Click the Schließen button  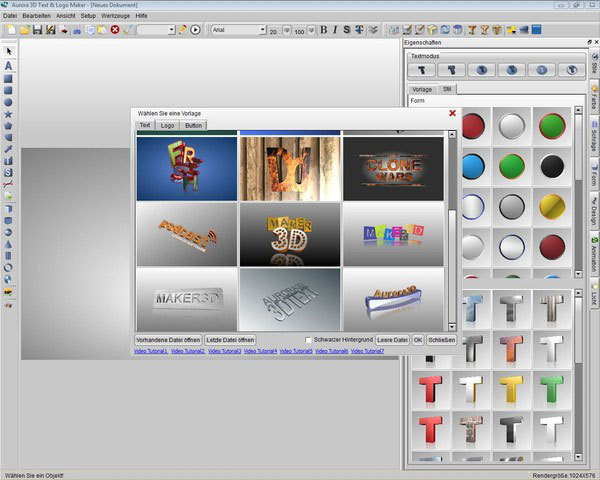click(x=441, y=340)
